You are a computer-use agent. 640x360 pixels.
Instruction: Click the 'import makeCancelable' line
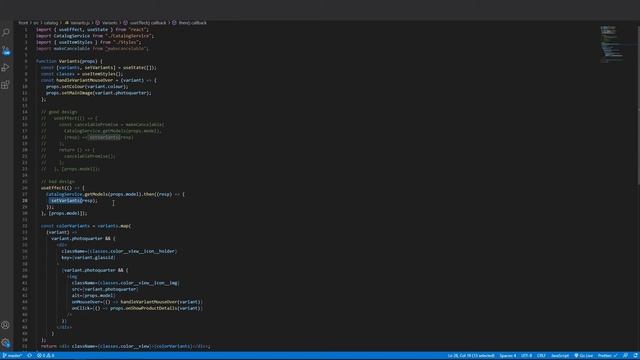92,49
